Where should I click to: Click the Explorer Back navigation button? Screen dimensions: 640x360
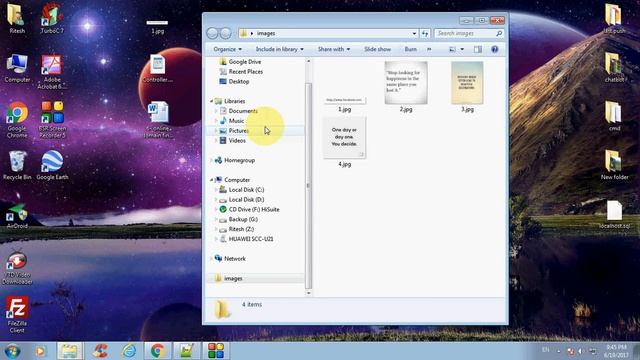click(212, 33)
